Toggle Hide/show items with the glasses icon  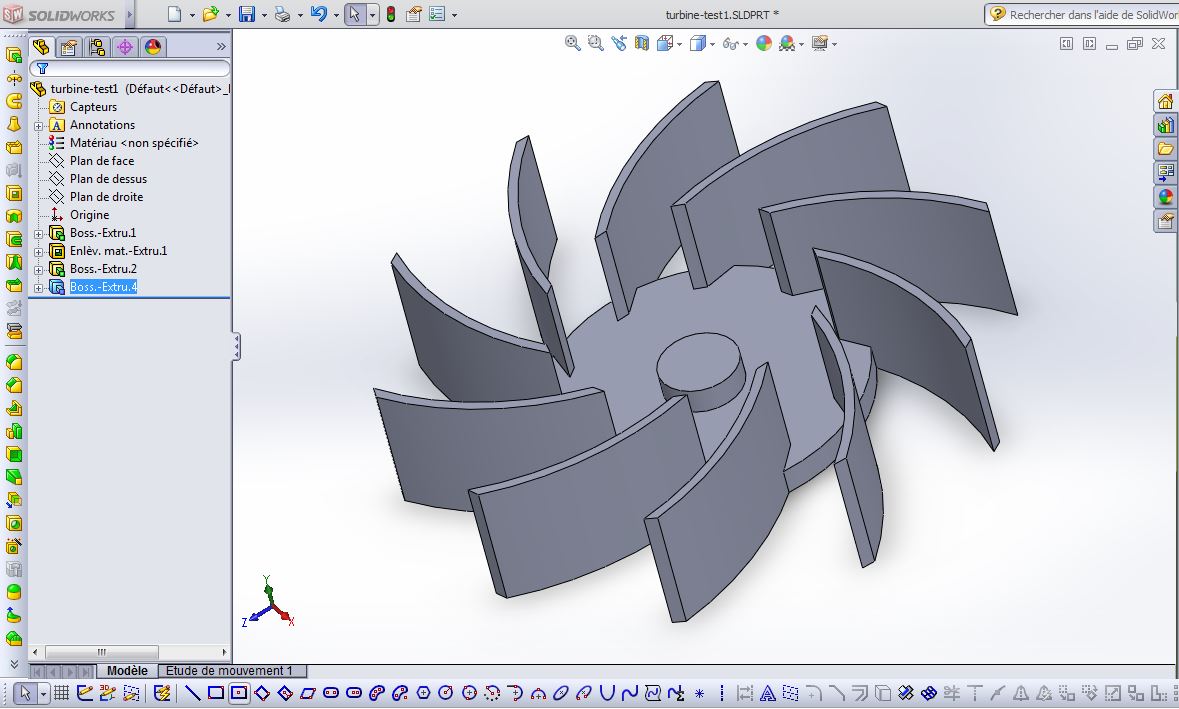coord(731,43)
